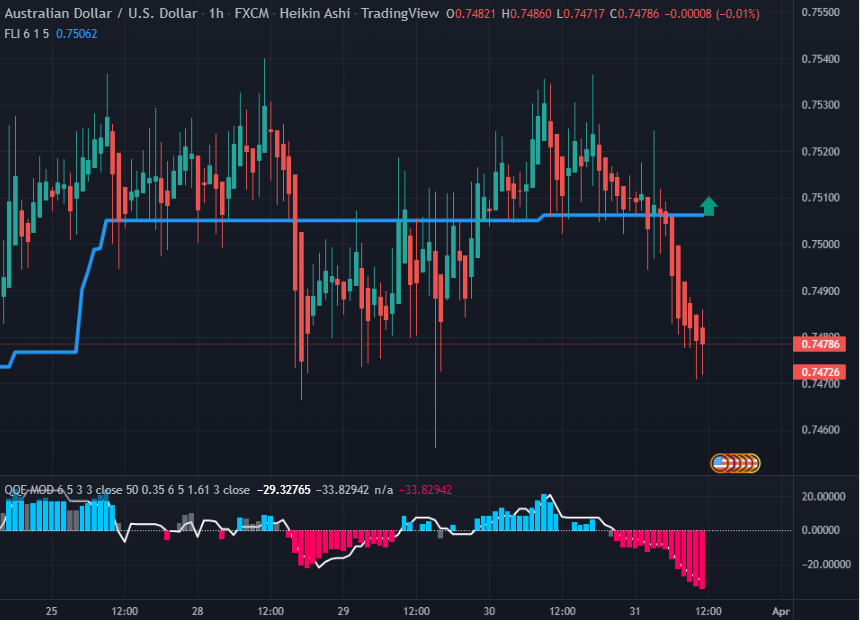
Task: Click the time axis label 28
Action: (197, 611)
